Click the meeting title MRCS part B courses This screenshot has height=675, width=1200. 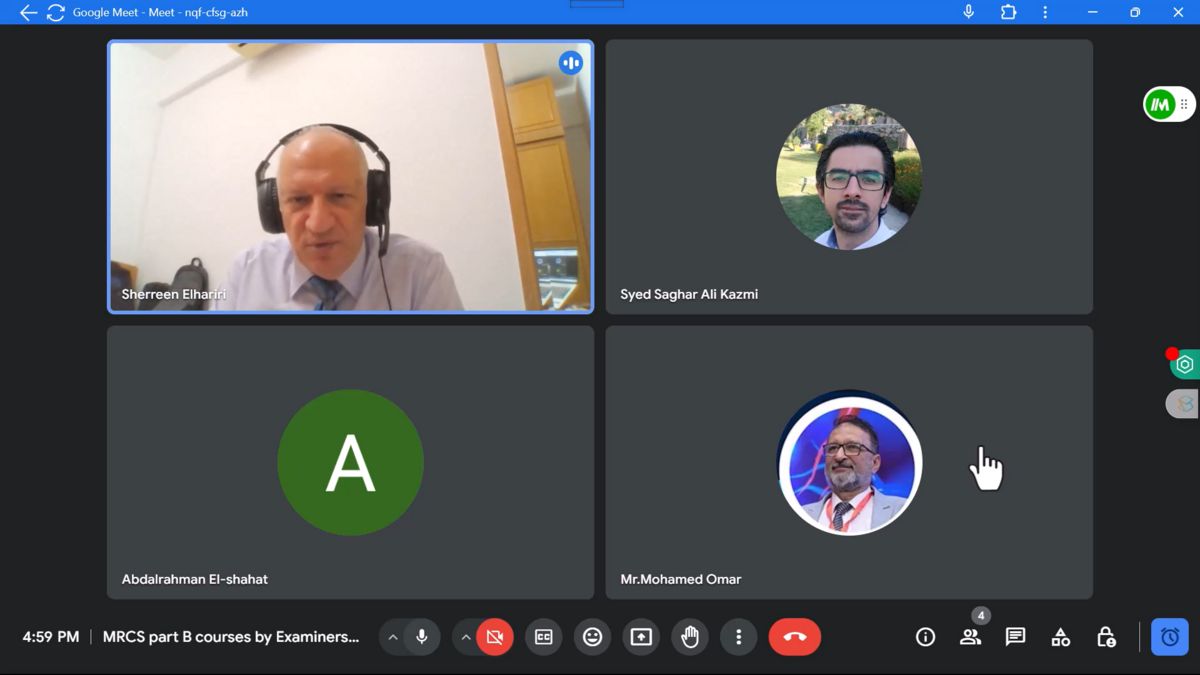(231, 637)
